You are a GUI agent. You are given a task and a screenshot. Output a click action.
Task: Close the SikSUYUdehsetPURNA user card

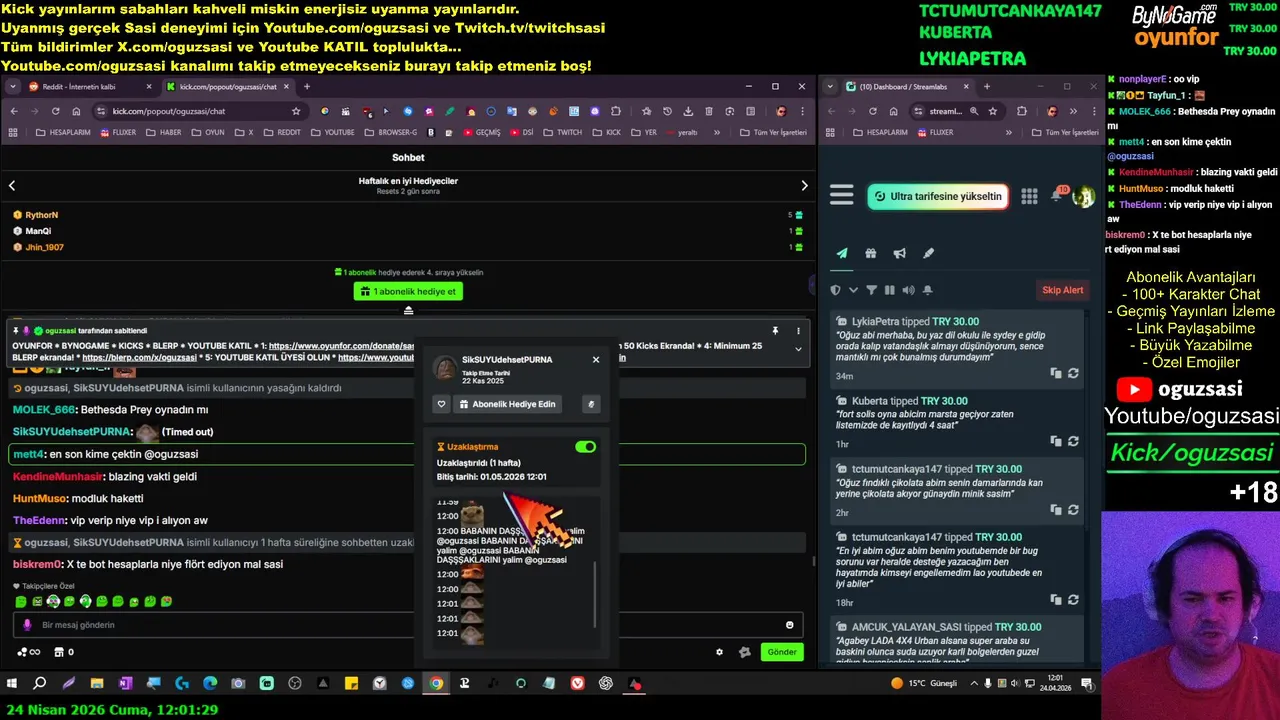pyautogui.click(x=596, y=360)
